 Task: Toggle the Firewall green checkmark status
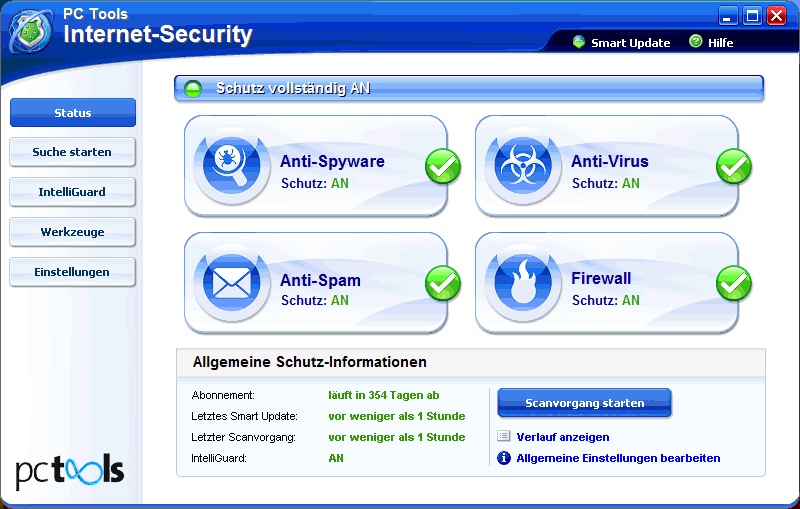point(734,284)
